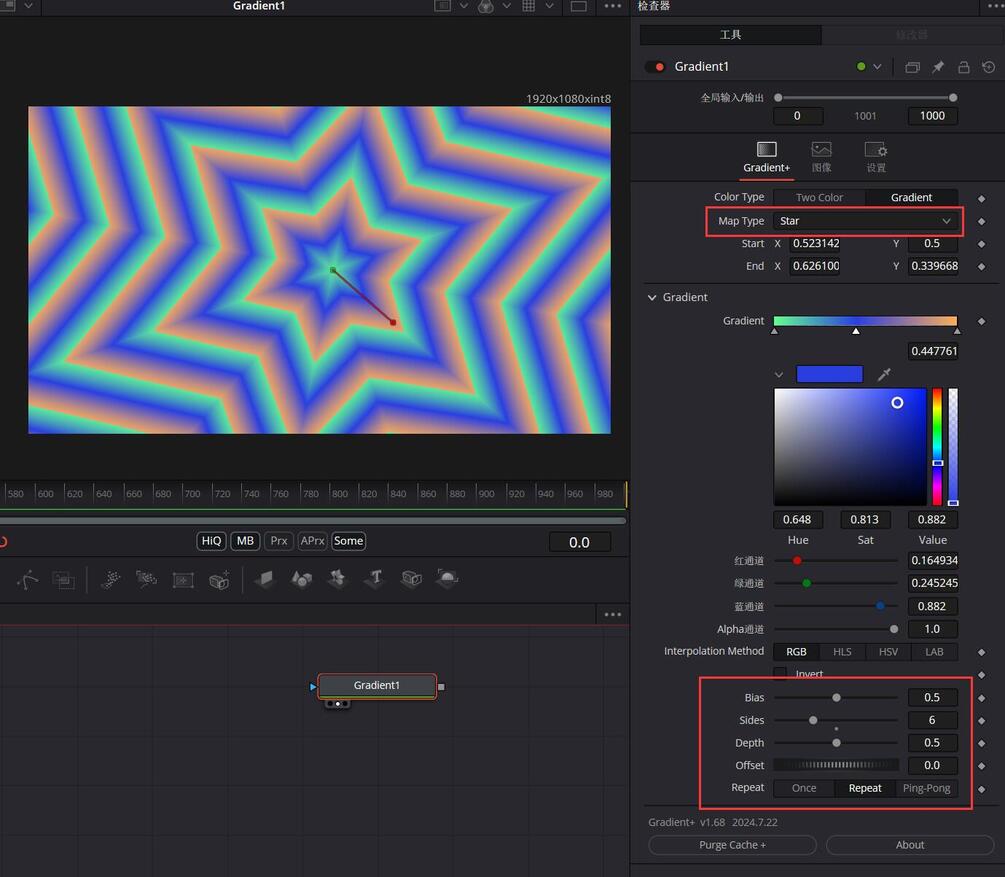
Task: Toggle the APrx auto proxy option
Action: (312, 540)
